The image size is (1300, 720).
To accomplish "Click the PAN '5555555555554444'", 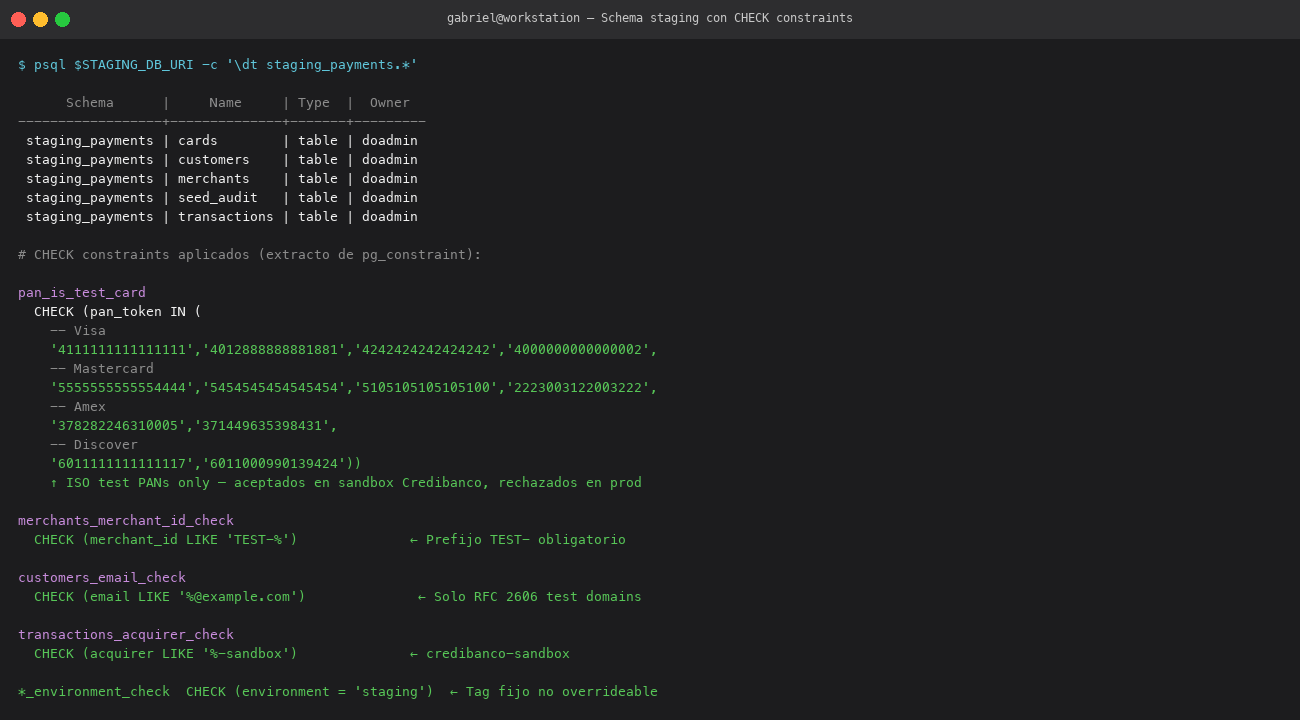I will coord(122,388).
